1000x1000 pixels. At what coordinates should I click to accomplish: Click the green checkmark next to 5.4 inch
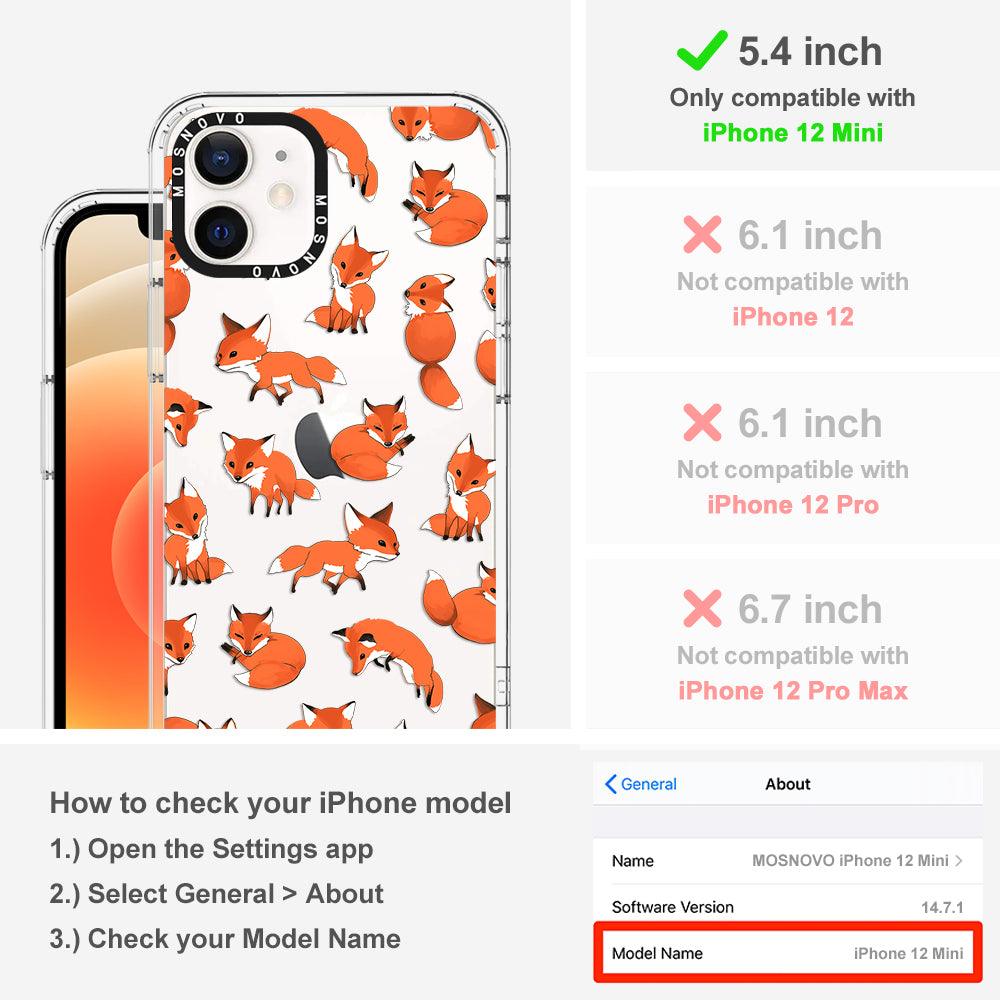(702, 50)
